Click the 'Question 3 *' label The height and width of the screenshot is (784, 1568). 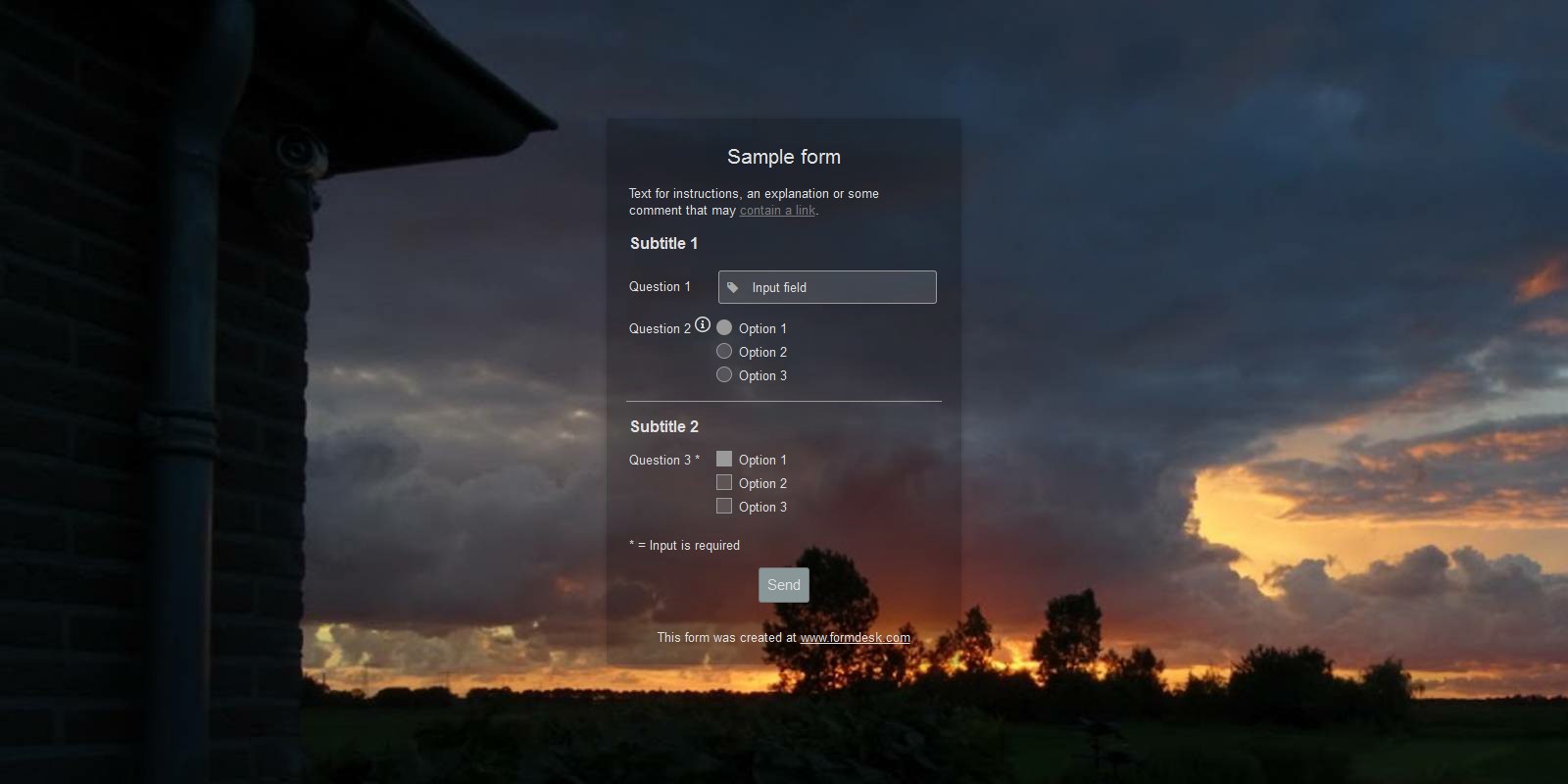664,460
